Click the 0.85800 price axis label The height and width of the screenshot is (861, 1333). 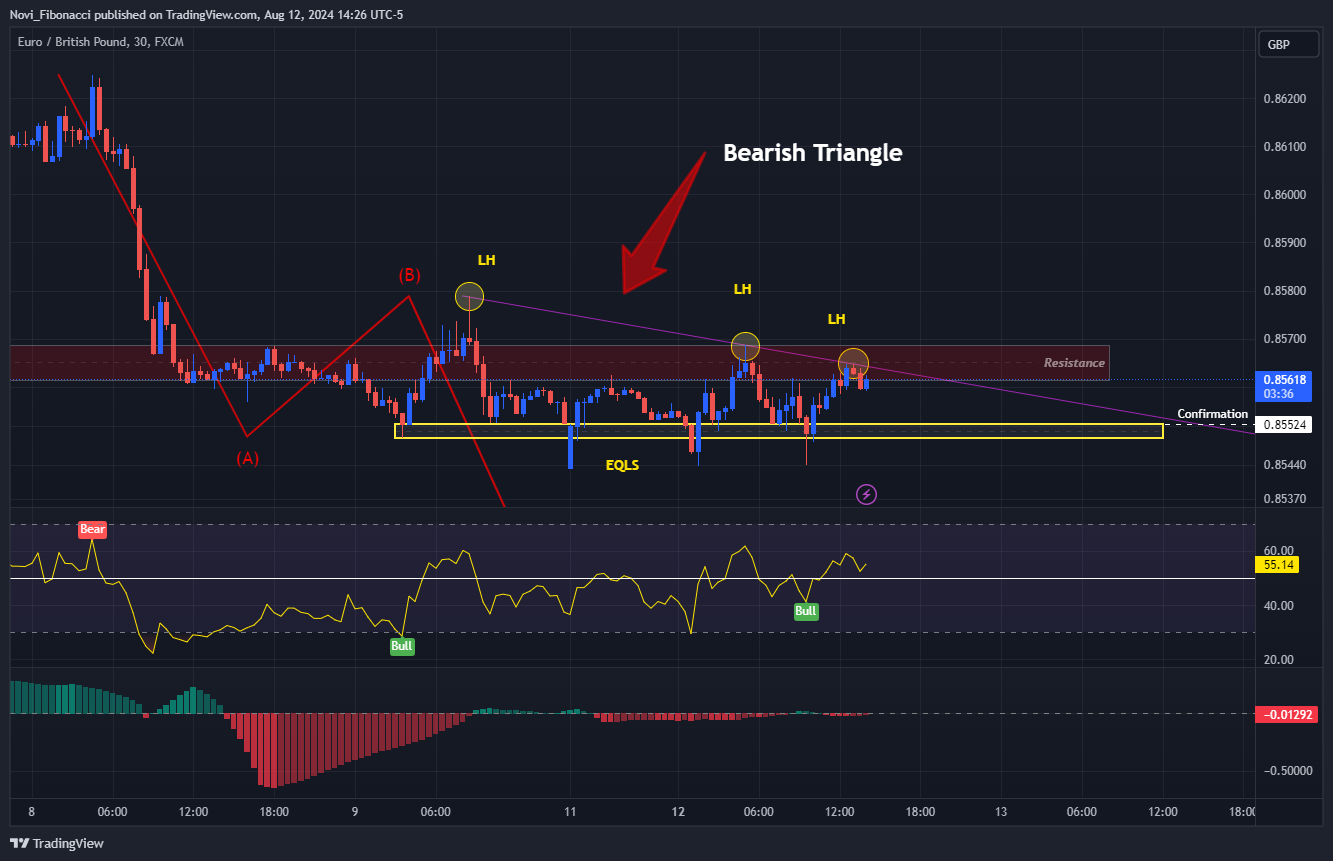click(x=1285, y=291)
